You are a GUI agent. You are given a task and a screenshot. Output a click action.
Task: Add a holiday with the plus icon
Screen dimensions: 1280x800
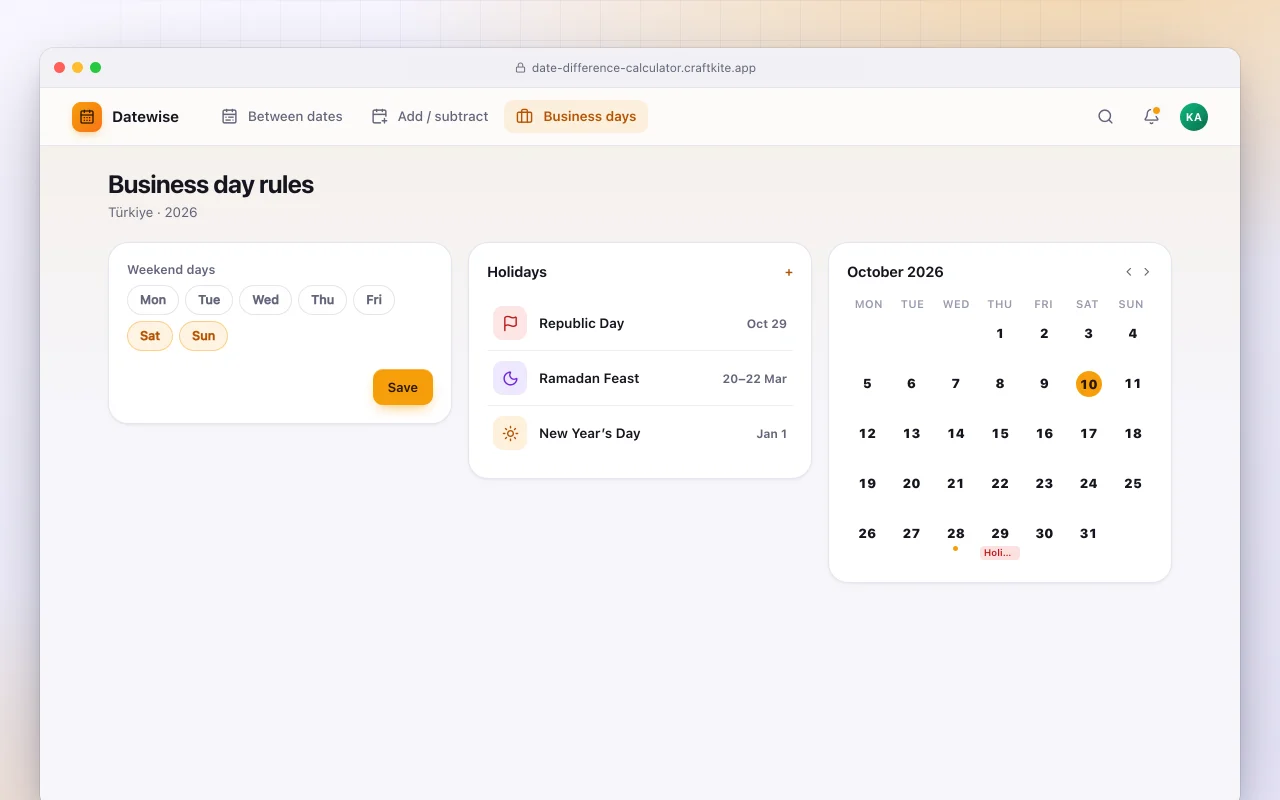(x=788, y=272)
